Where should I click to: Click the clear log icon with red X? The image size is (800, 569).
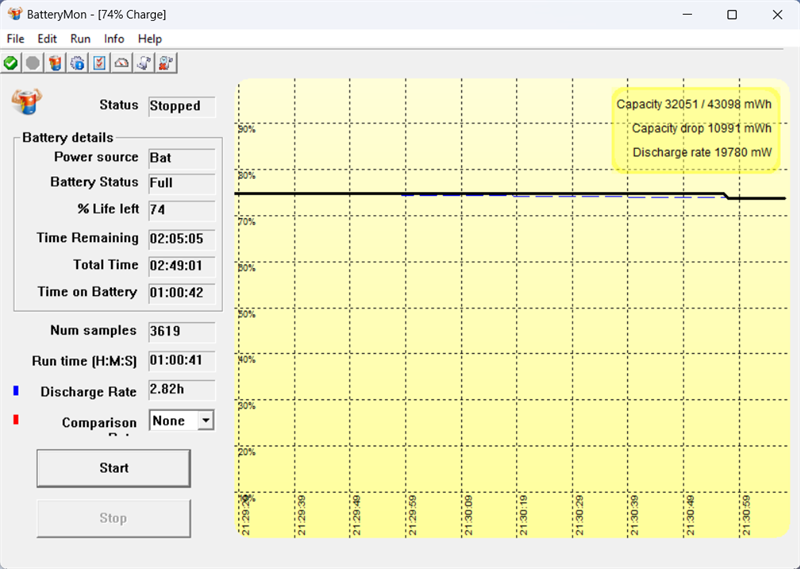point(166,63)
